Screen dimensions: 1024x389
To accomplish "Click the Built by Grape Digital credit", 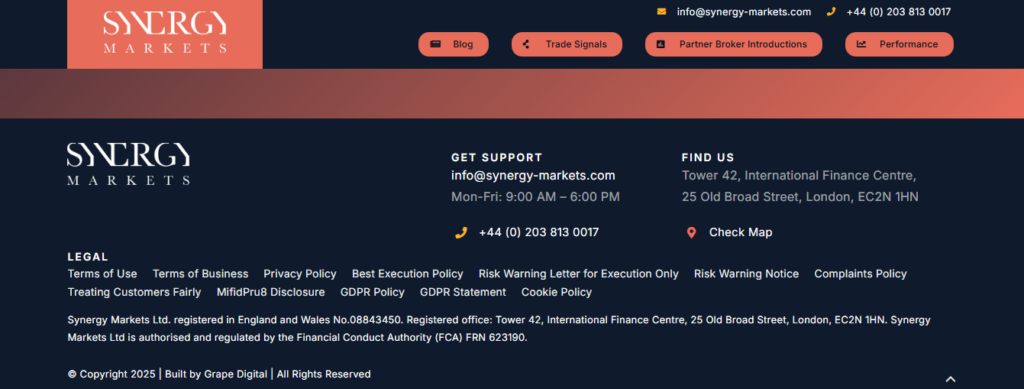I will (216, 374).
